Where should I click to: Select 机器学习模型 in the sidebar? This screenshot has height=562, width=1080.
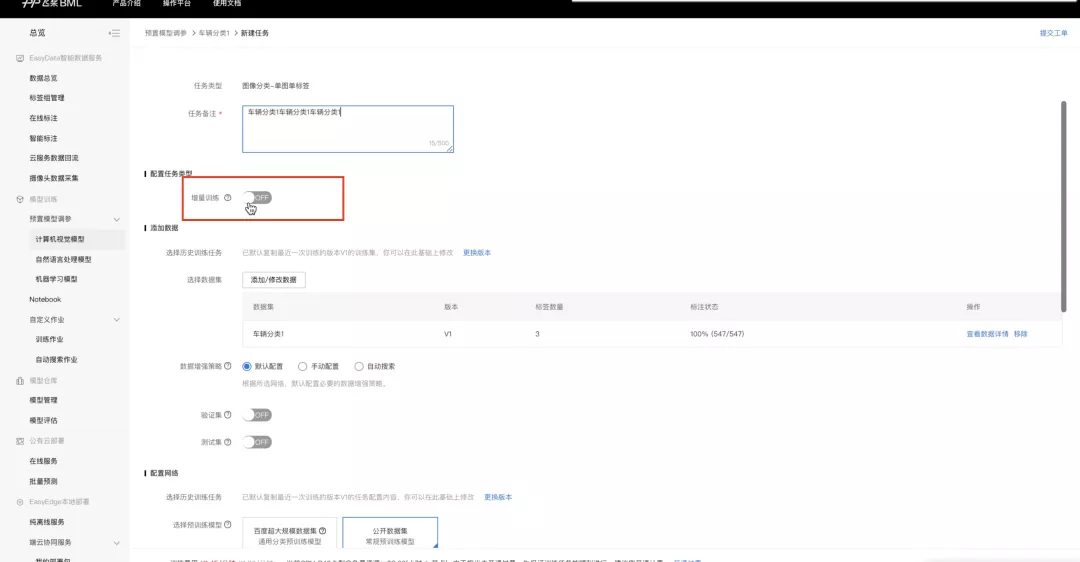56,279
